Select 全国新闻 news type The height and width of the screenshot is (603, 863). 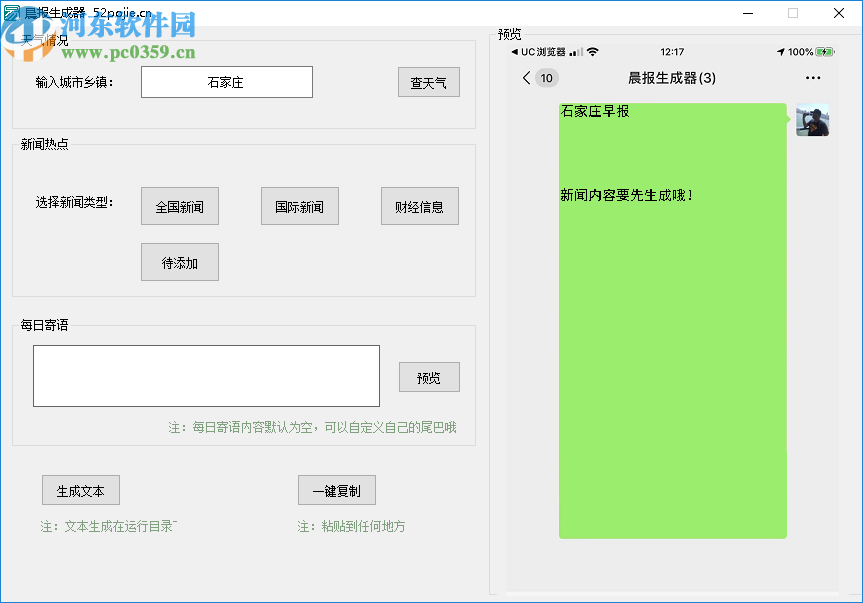[x=179, y=206]
